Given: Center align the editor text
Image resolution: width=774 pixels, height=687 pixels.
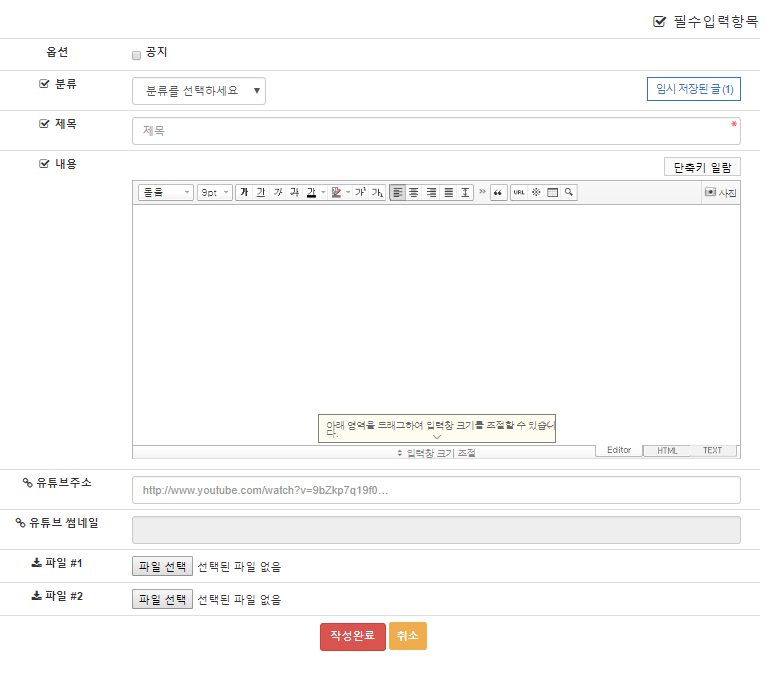Looking at the screenshot, I should click(414, 192).
